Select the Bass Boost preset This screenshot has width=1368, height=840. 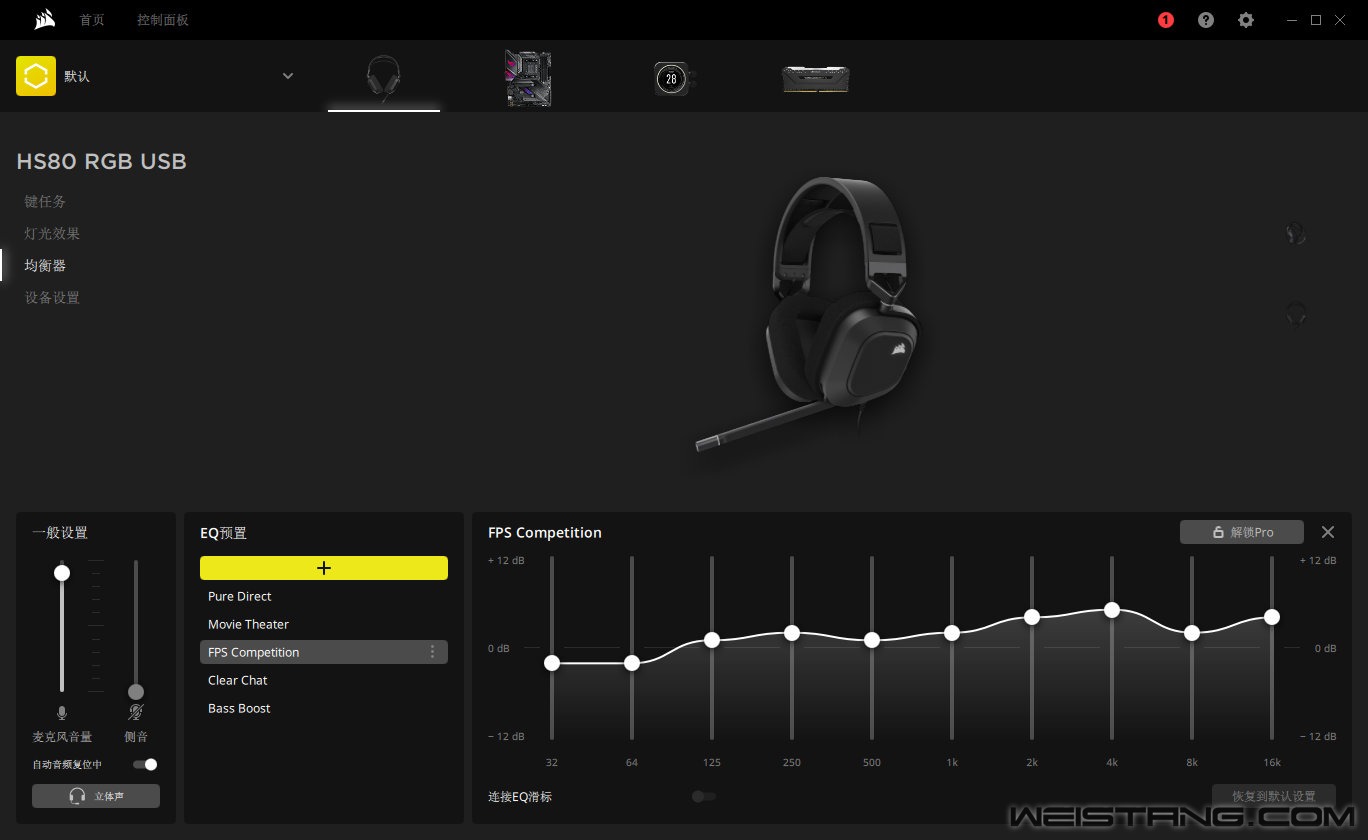pos(324,708)
